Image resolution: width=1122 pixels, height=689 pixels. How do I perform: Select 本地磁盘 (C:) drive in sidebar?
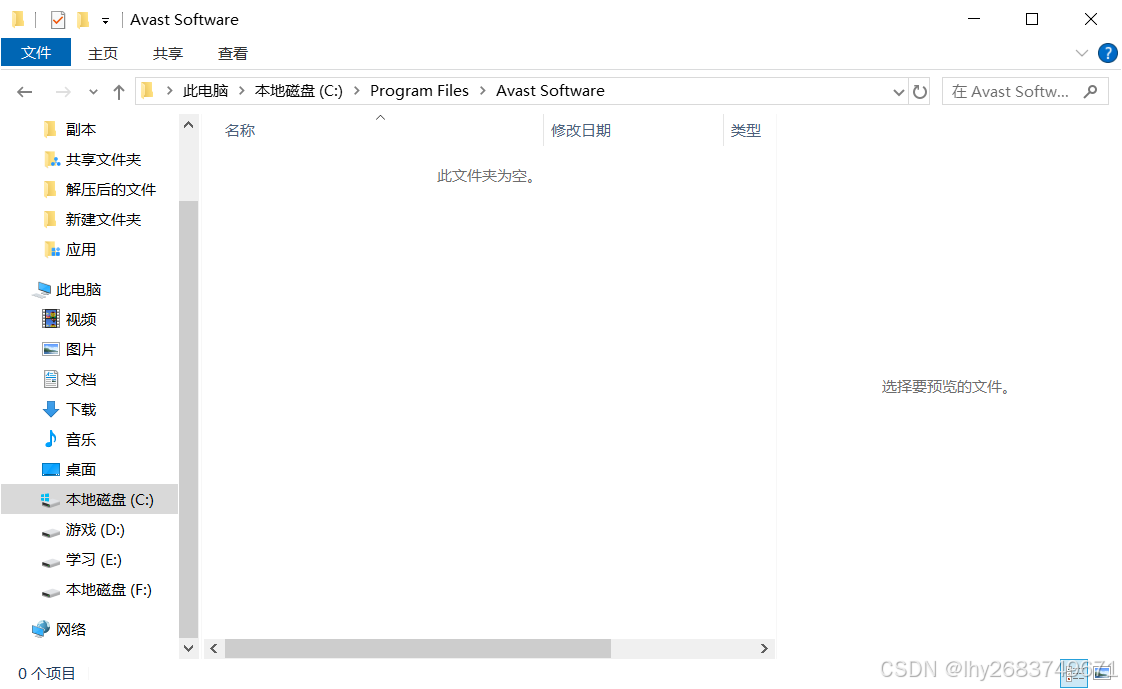click(x=89, y=499)
